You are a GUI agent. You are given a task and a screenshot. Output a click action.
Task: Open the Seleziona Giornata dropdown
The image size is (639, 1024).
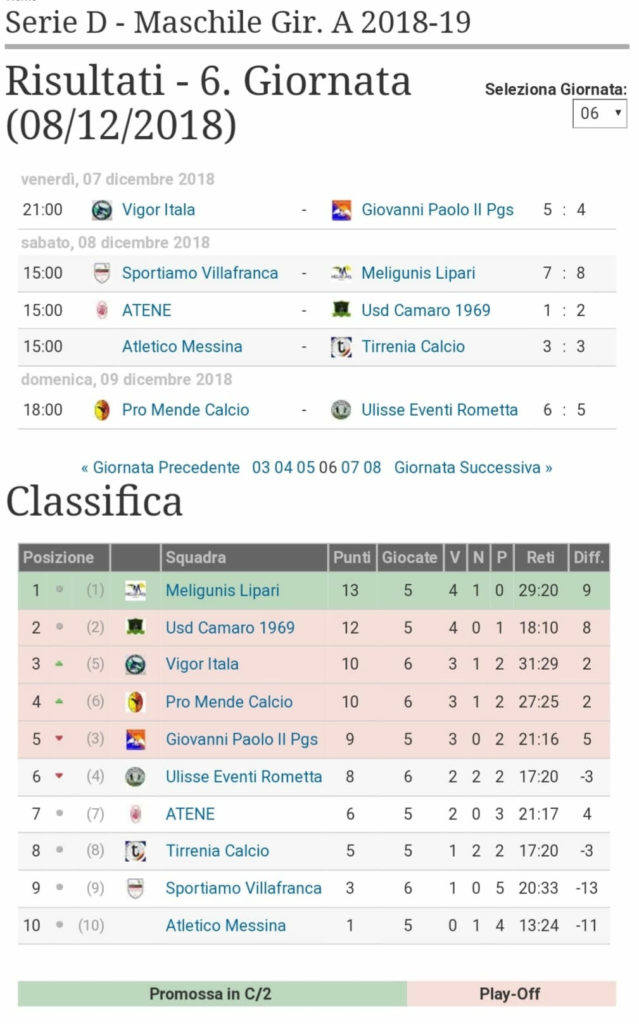pos(599,114)
